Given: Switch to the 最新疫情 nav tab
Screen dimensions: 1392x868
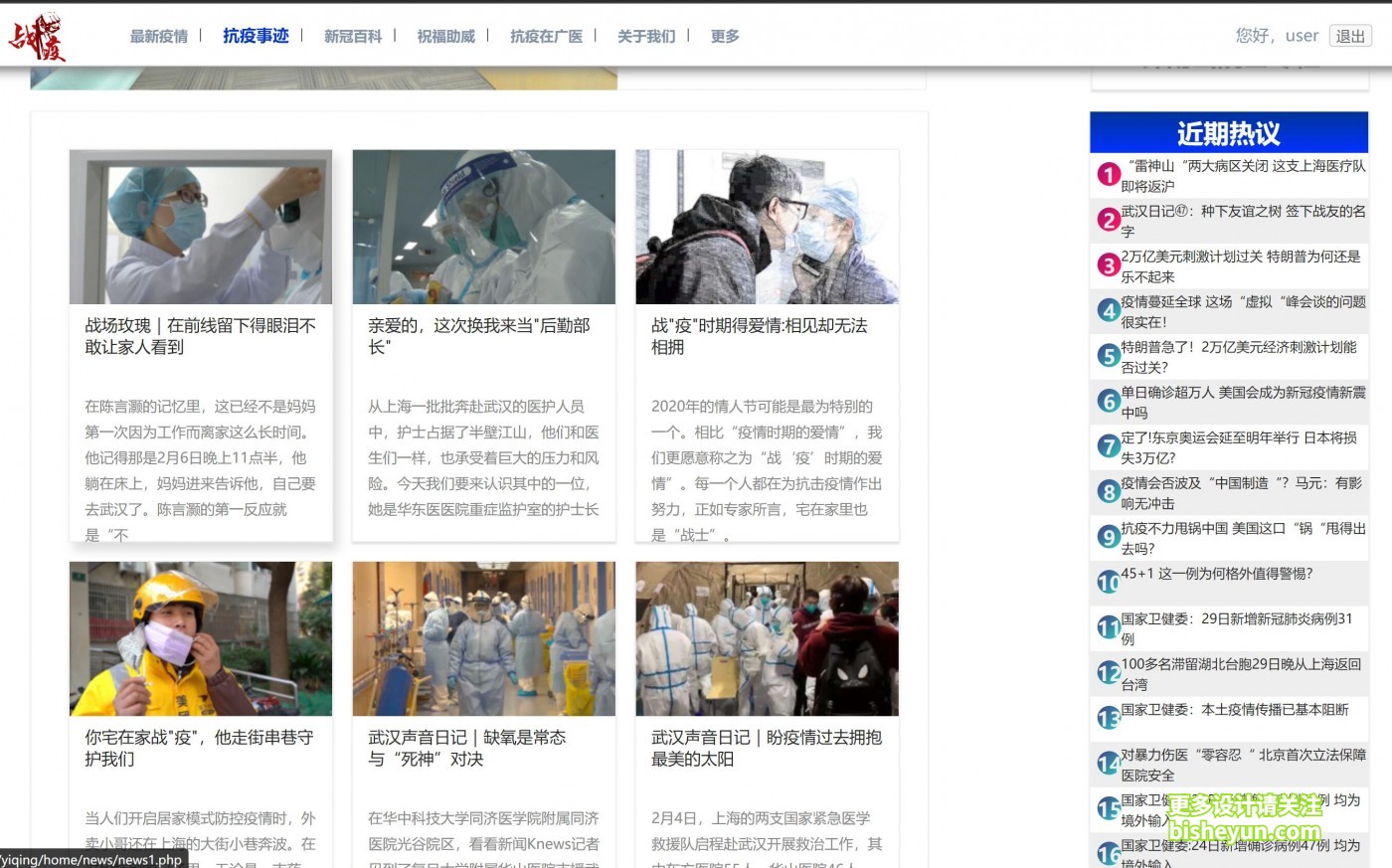Looking at the screenshot, I should [159, 36].
